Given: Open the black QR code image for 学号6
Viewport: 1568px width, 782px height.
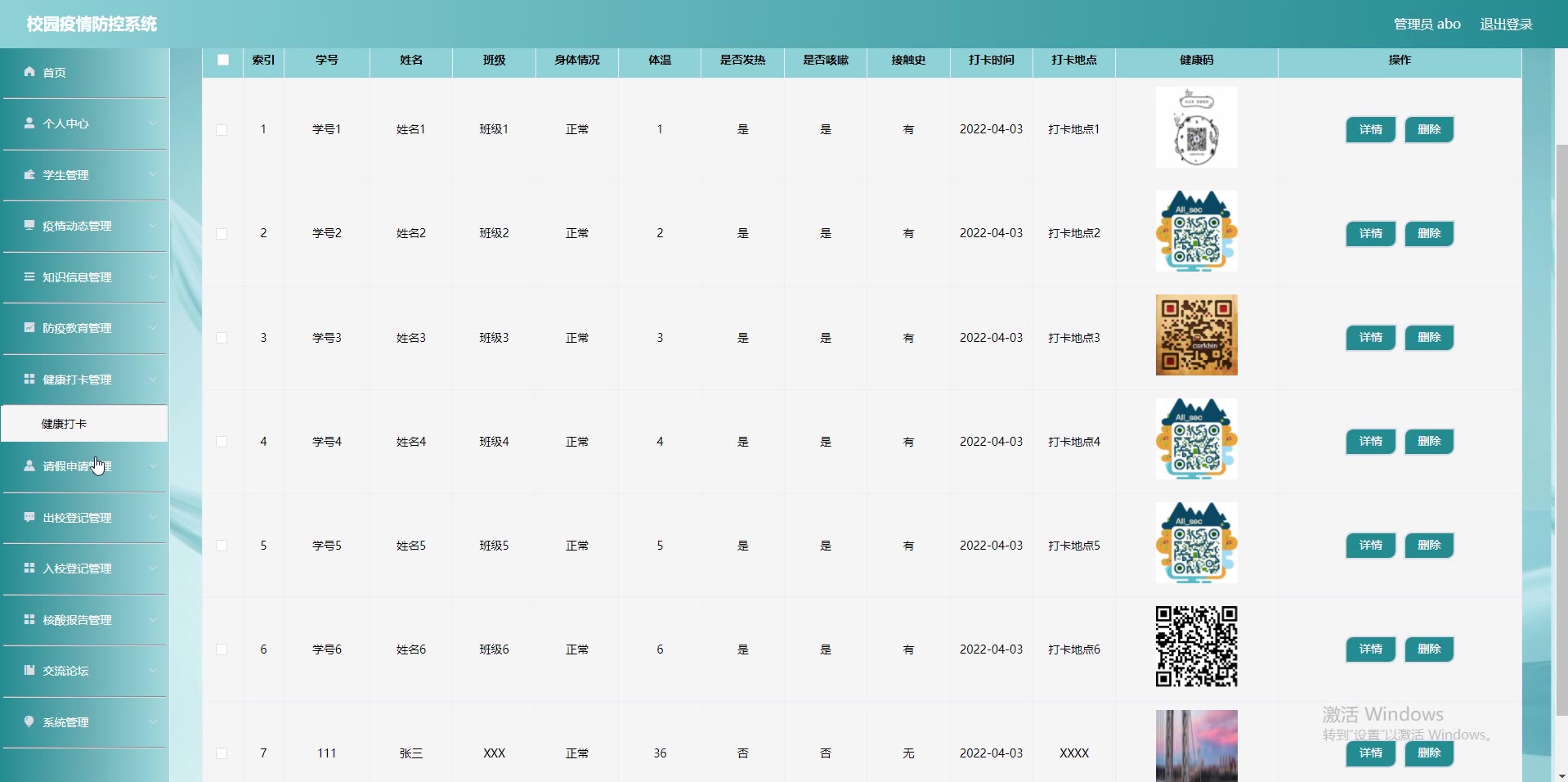Looking at the screenshot, I should pos(1196,647).
